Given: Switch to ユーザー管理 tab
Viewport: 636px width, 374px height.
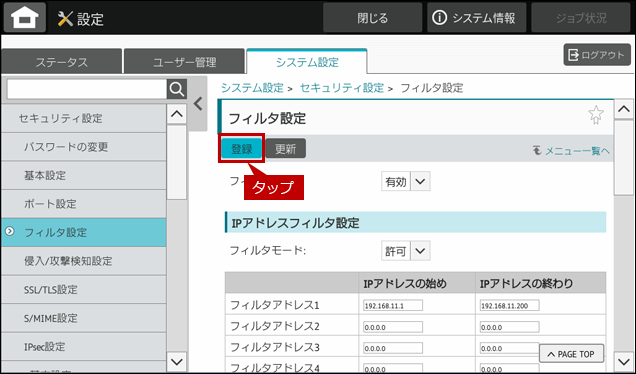Looking at the screenshot, I should (x=185, y=62).
